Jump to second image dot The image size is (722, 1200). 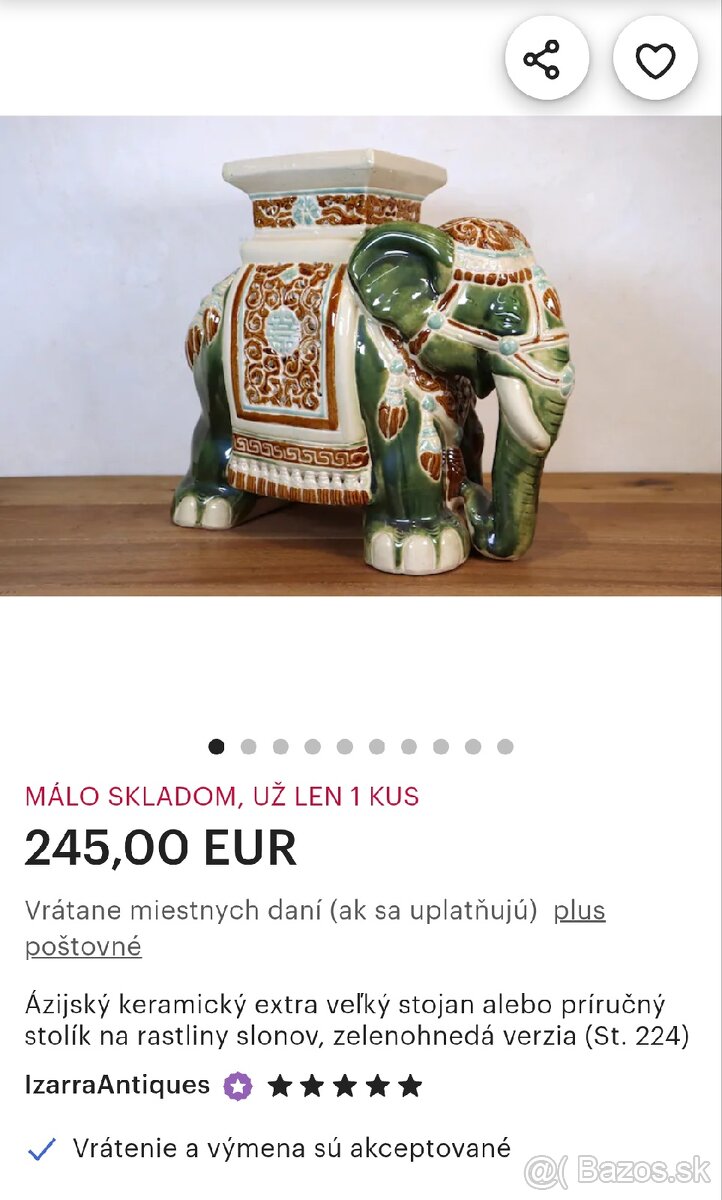248,746
